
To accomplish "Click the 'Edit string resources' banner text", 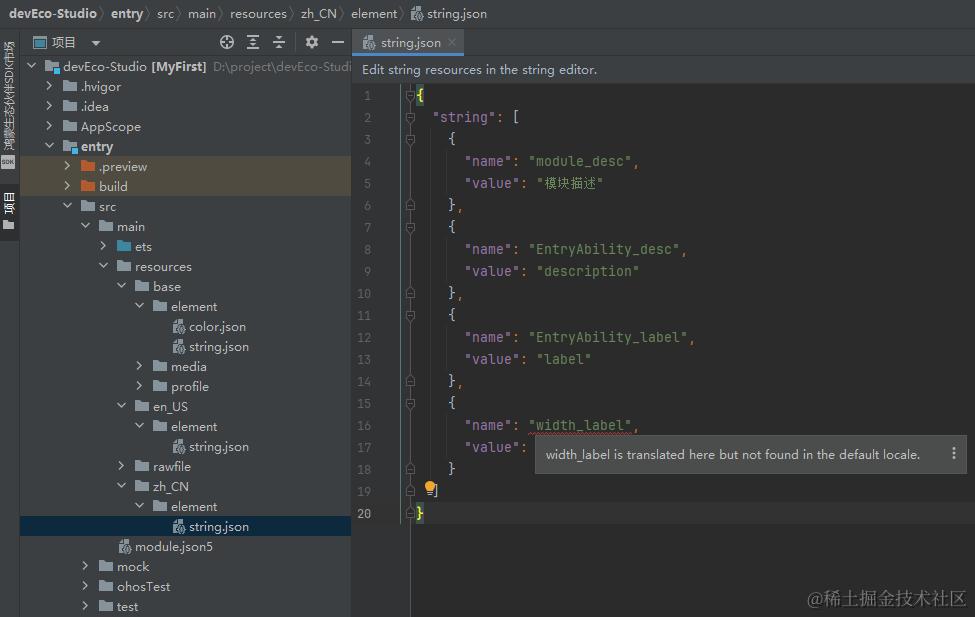I will [479, 70].
